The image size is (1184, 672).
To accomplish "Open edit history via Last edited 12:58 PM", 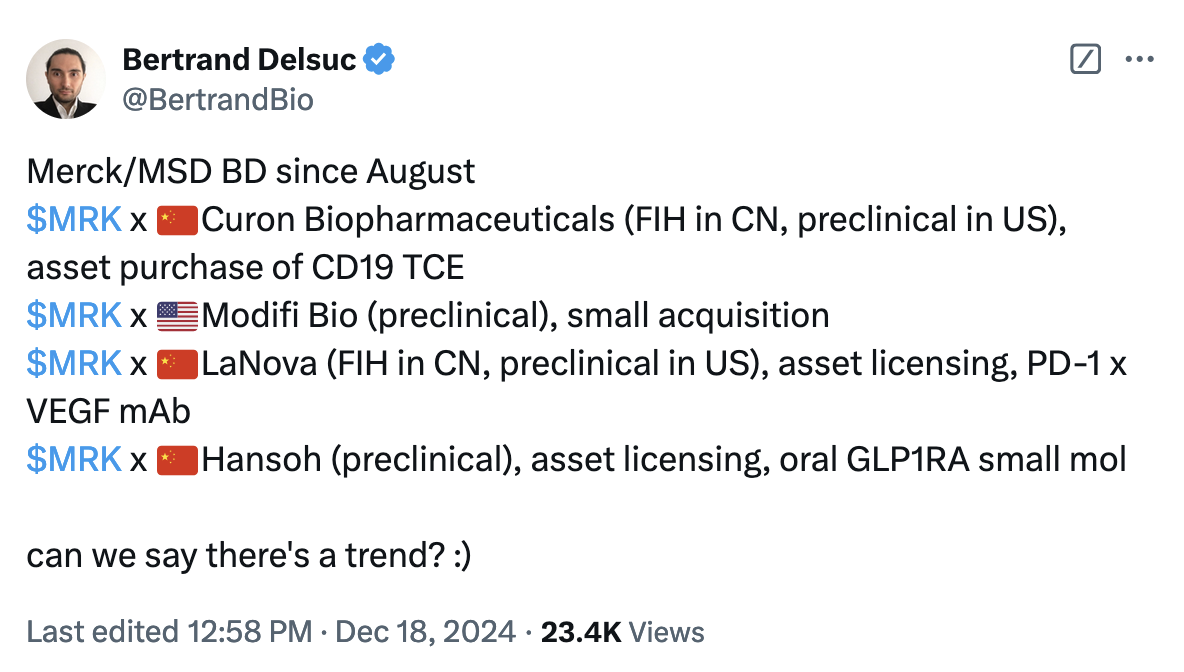I will [x=169, y=632].
